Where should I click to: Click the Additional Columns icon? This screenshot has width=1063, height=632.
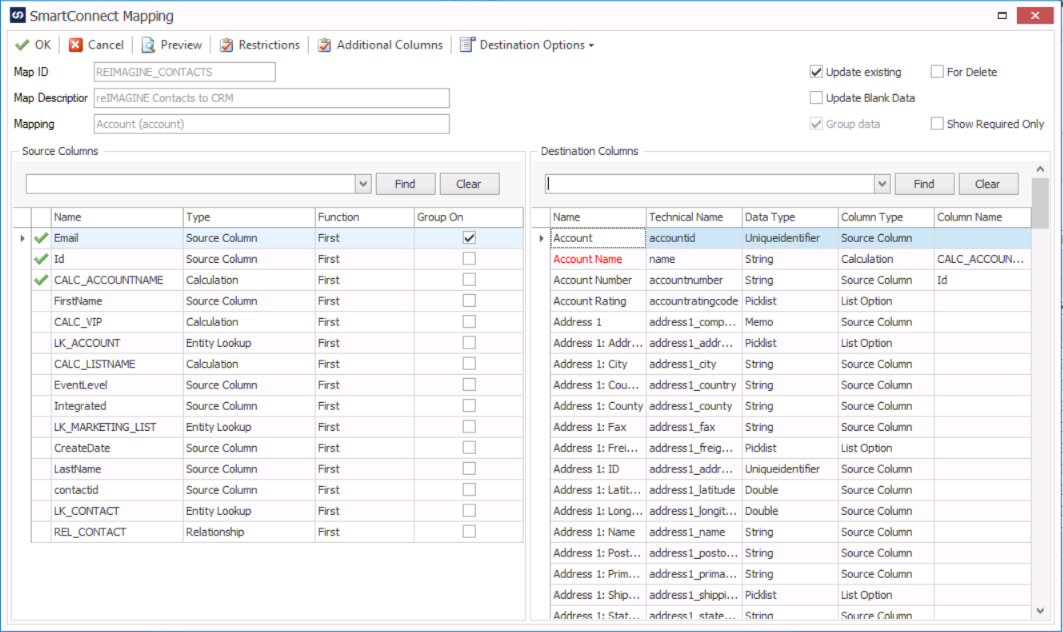325,45
